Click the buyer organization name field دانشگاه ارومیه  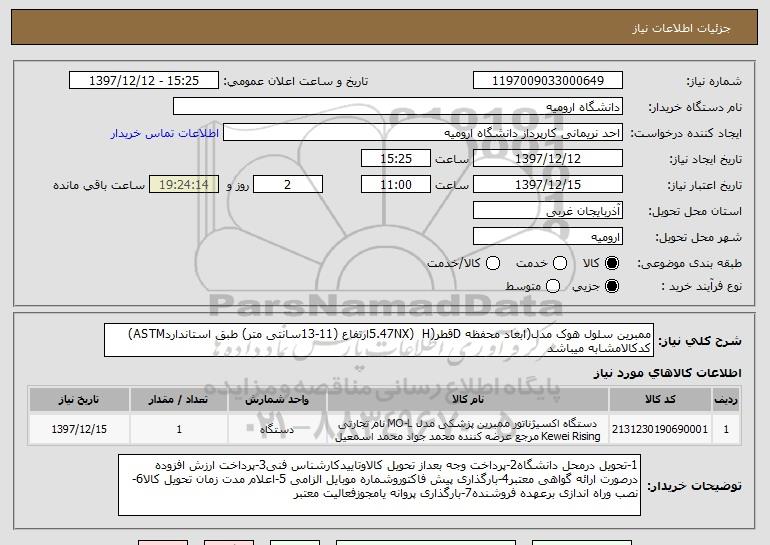398,107
